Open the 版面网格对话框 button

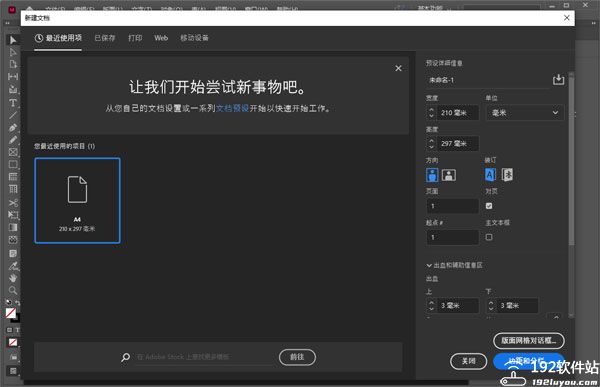529,340
